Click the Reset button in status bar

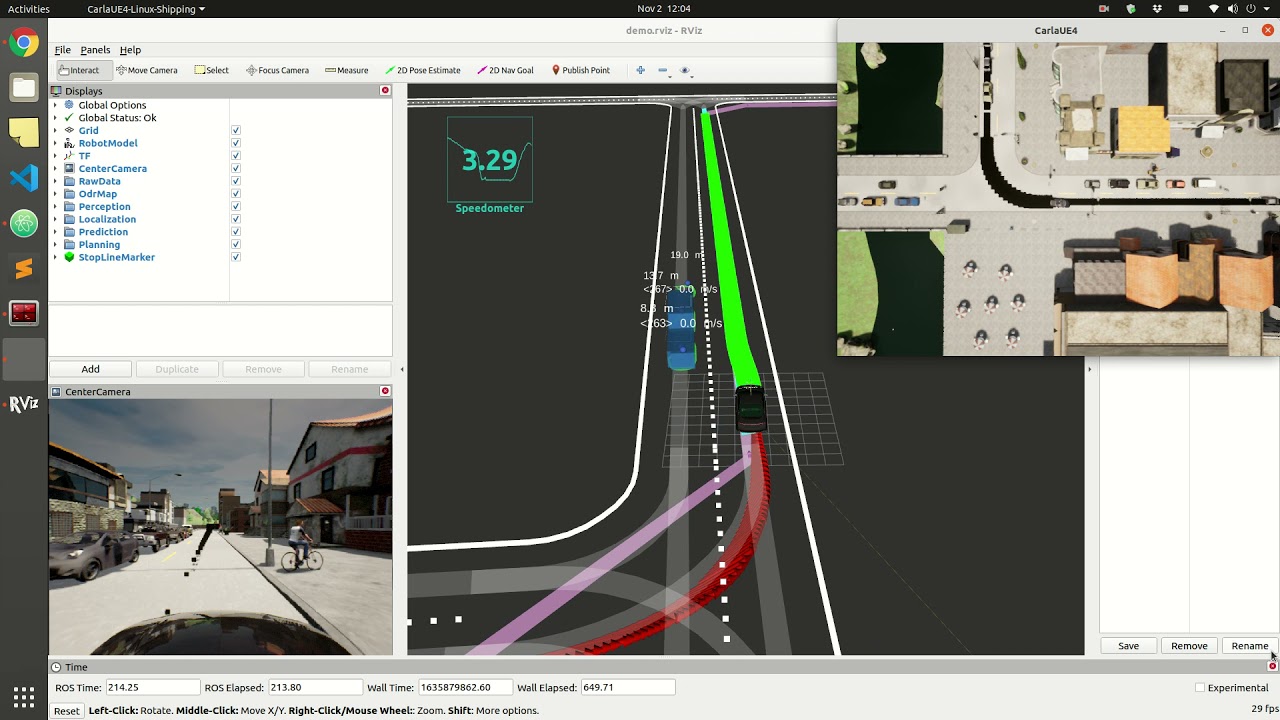click(67, 711)
